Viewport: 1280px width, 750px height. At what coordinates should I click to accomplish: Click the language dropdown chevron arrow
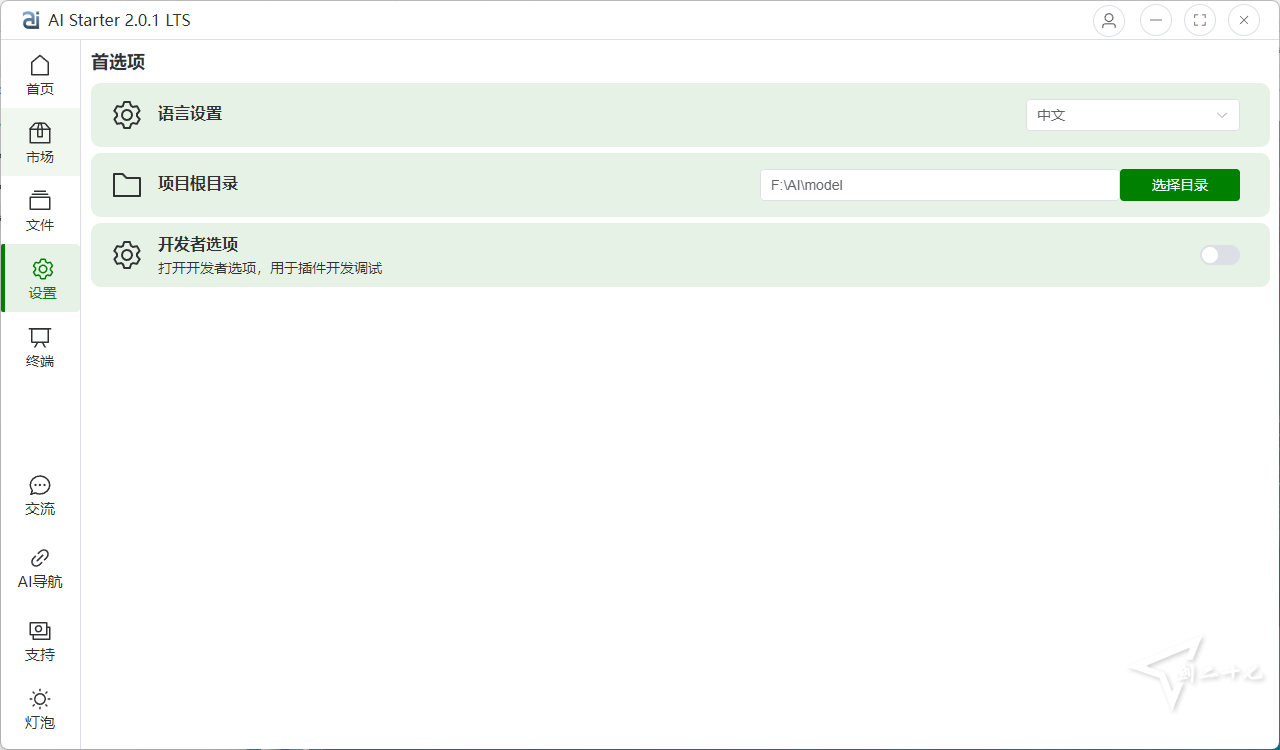[1221, 115]
